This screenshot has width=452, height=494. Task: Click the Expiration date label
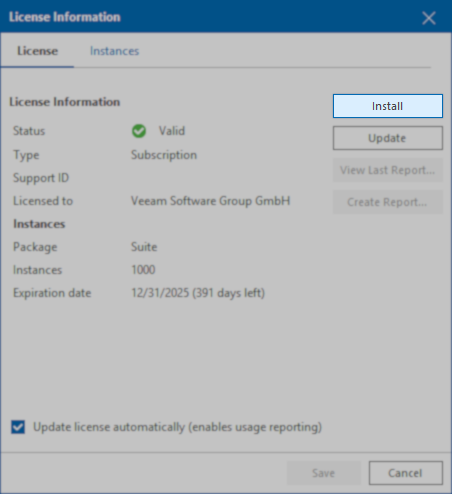click(x=52, y=293)
